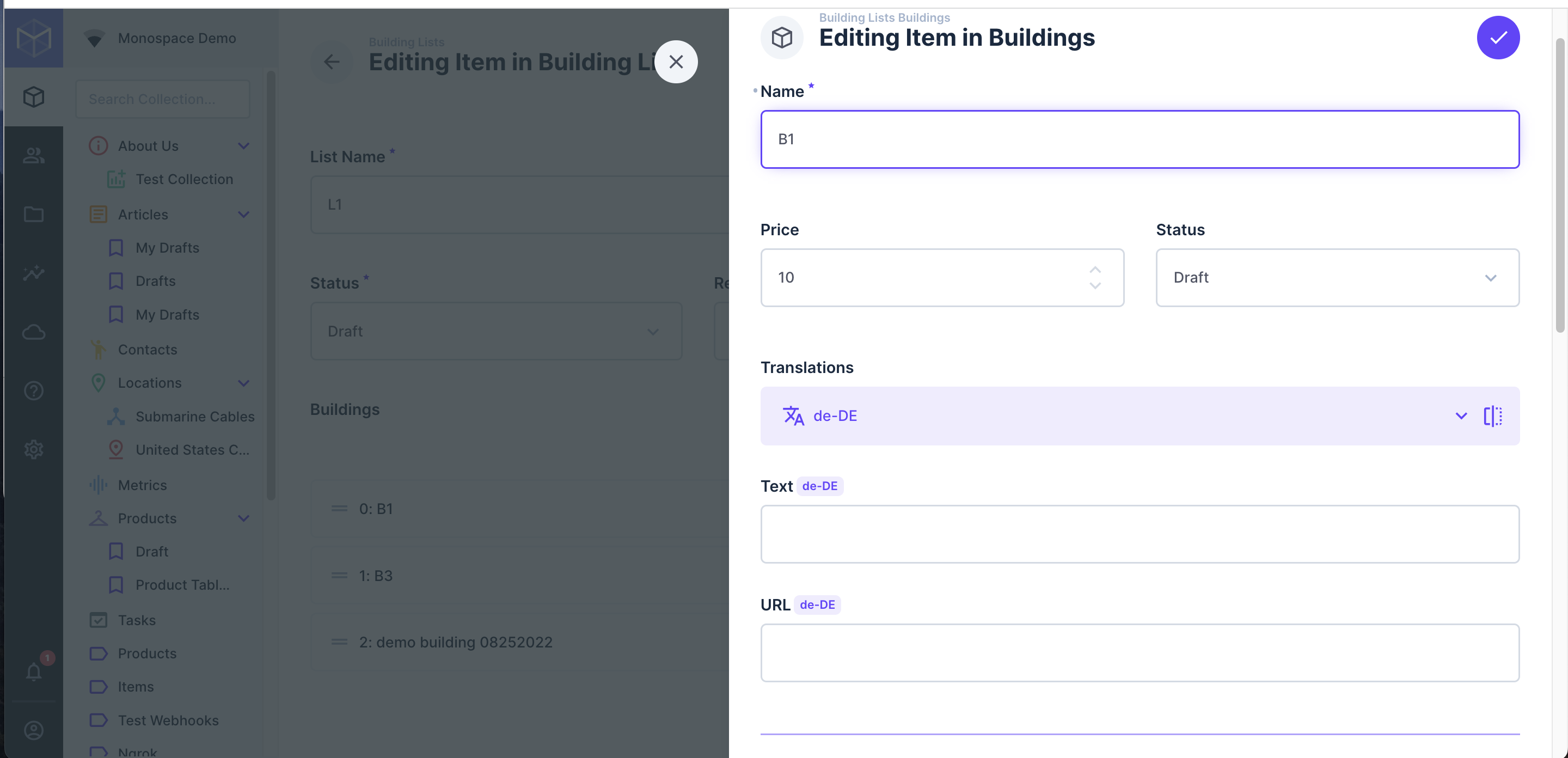The height and width of the screenshot is (758, 1568).
Task: Save changes with the purple checkmark button
Action: coord(1499,37)
